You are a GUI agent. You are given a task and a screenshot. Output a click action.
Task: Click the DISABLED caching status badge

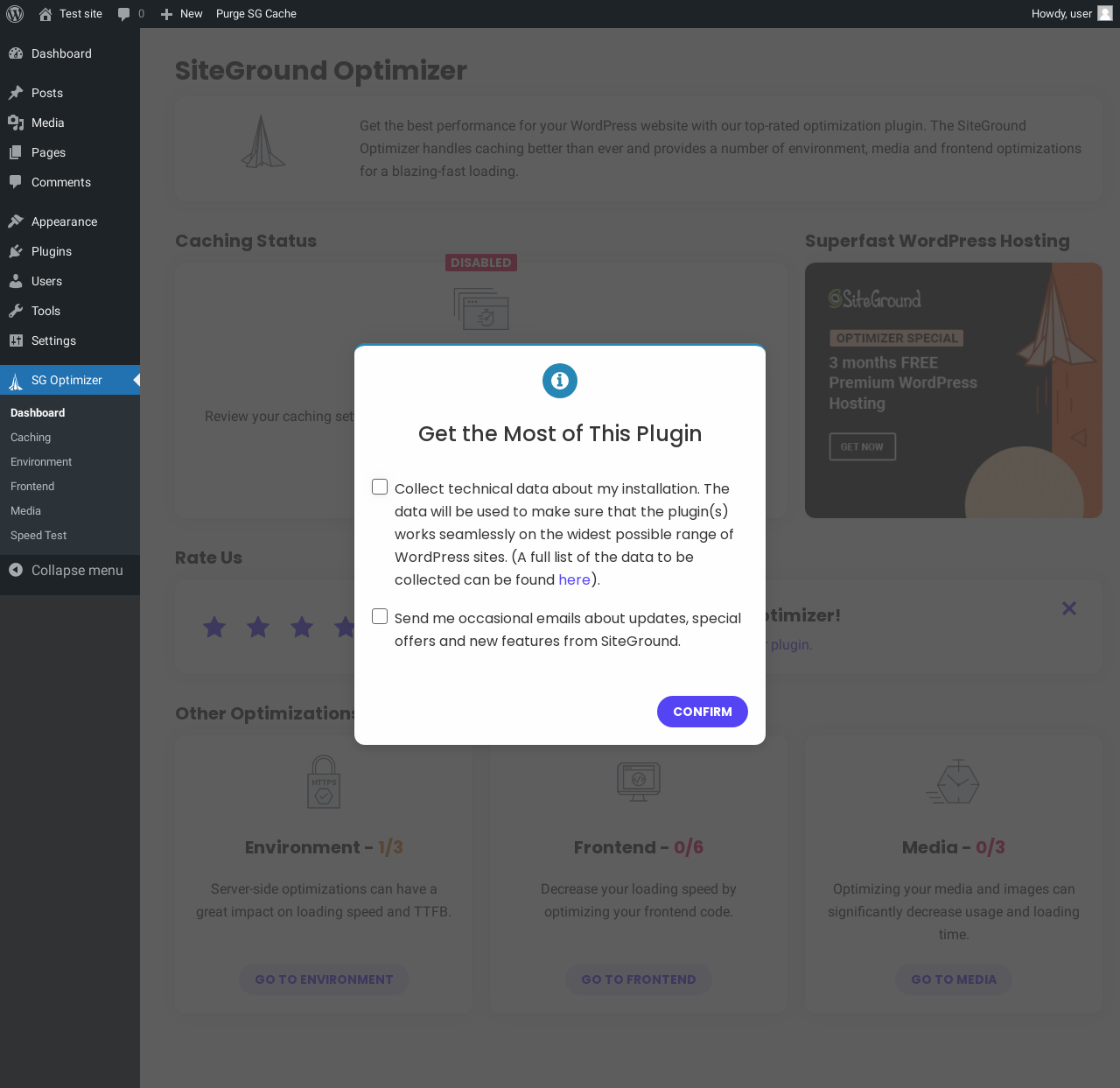click(x=481, y=263)
